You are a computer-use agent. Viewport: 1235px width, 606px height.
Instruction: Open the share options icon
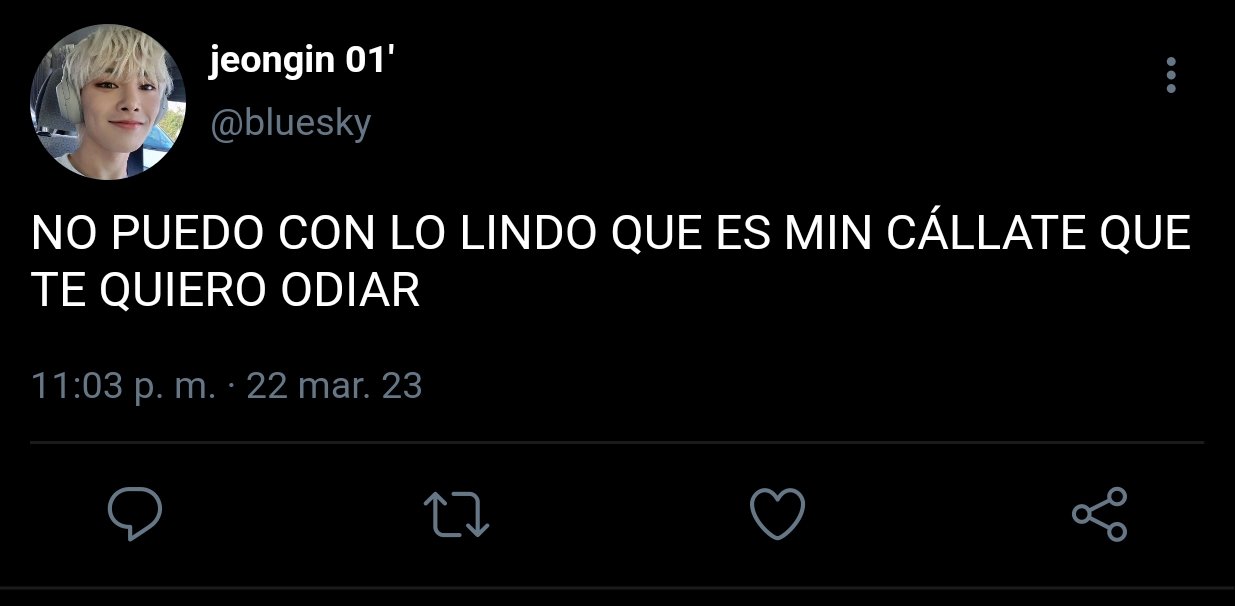pyautogui.click(x=1099, y=514)
